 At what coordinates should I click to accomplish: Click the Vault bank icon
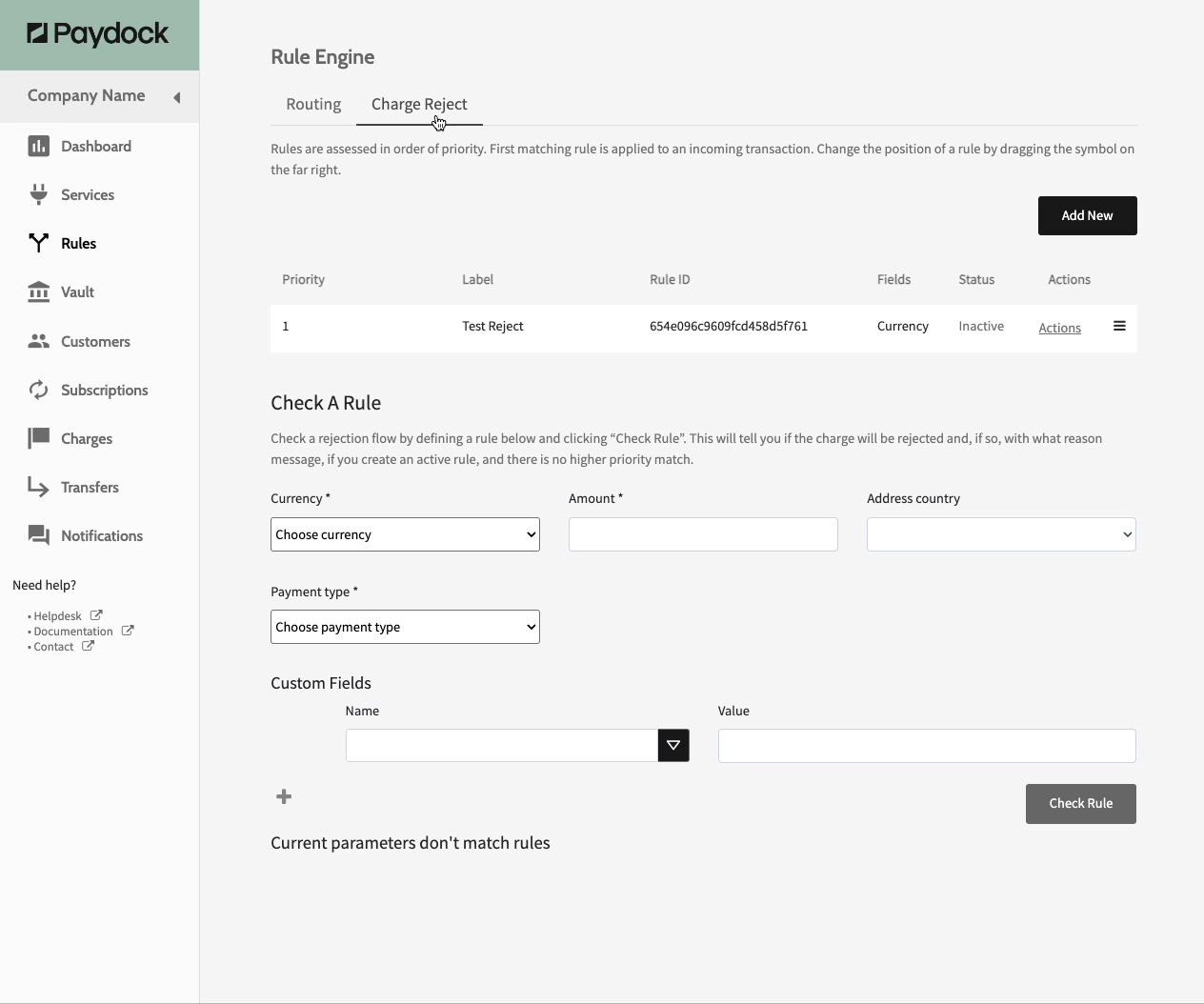(x=38, y=291)
